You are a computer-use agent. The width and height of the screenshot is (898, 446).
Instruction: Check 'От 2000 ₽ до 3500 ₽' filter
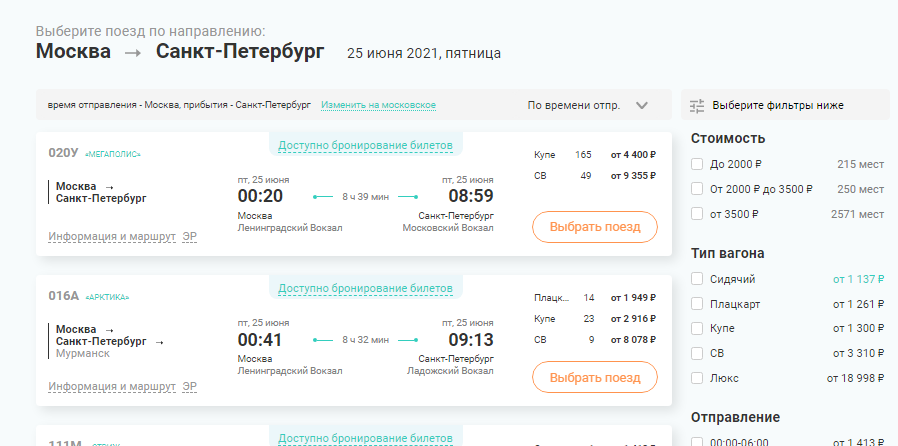pyautogui.click(x=698, y=188)
